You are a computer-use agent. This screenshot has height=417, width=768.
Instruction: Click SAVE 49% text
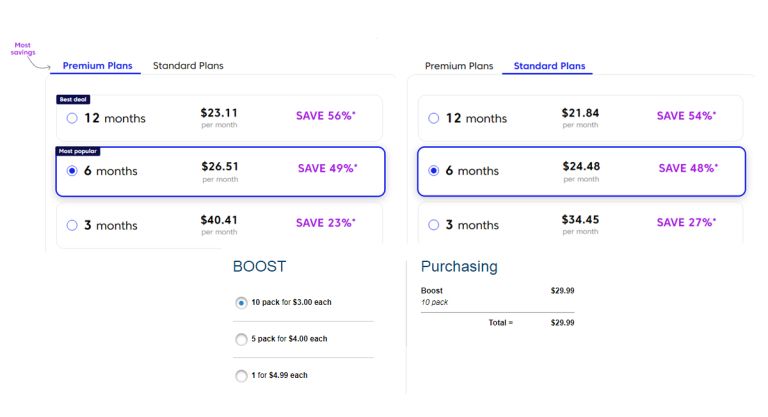pos(328,168)
